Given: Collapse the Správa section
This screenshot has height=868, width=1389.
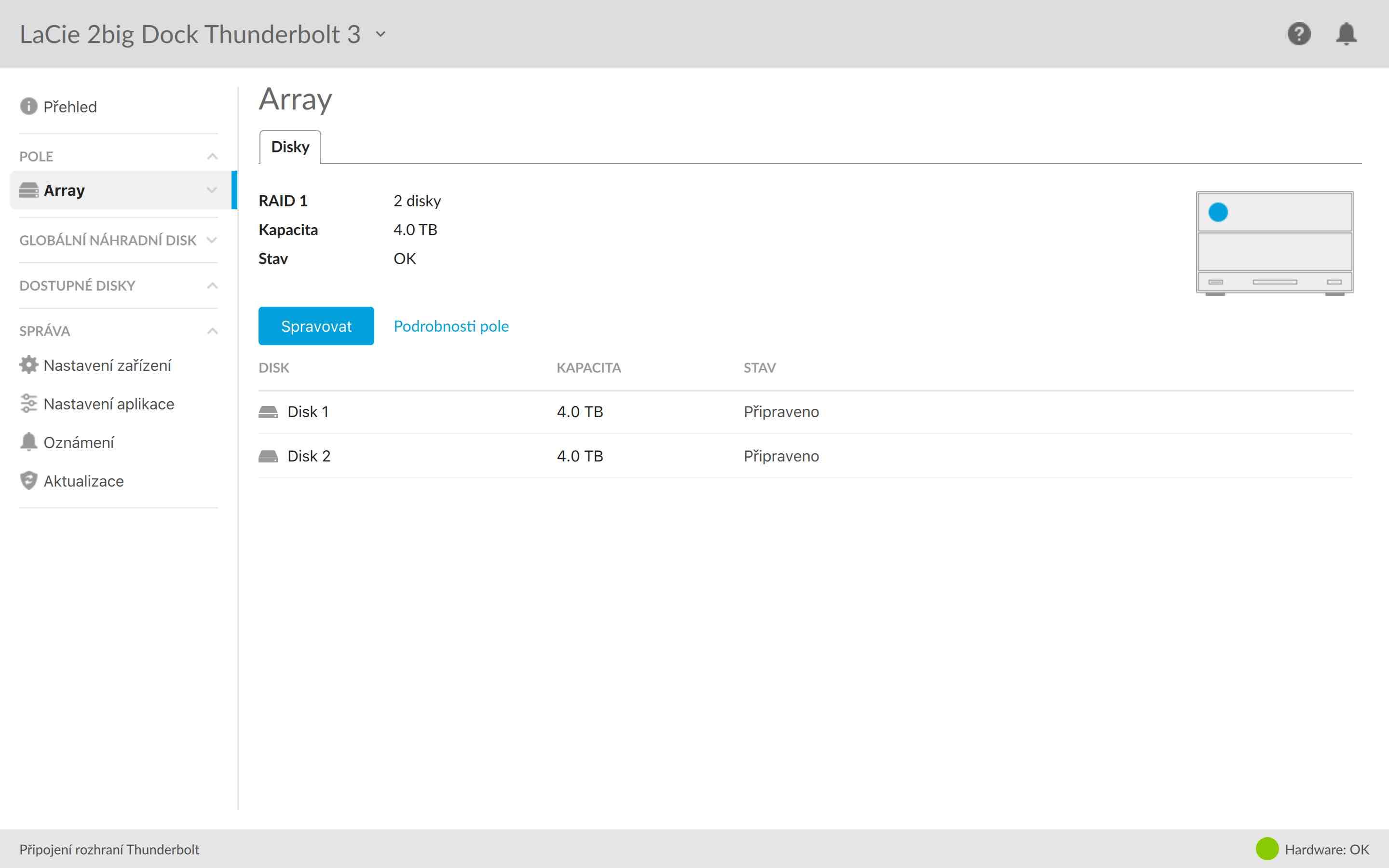Looking at the screenshot, I should pos(212,331).
